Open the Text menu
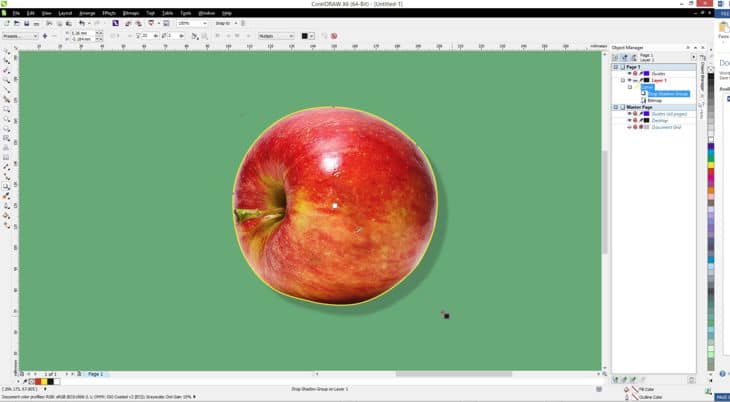This screenshot has width=730, height=402. click(x=150, y=14)
